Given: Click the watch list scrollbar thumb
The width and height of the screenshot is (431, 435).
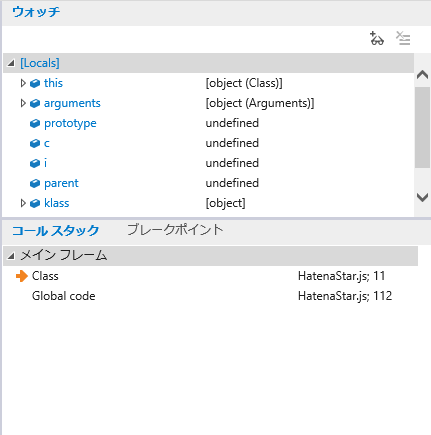Looking at the screenshot, I should (x=422, y=127).
